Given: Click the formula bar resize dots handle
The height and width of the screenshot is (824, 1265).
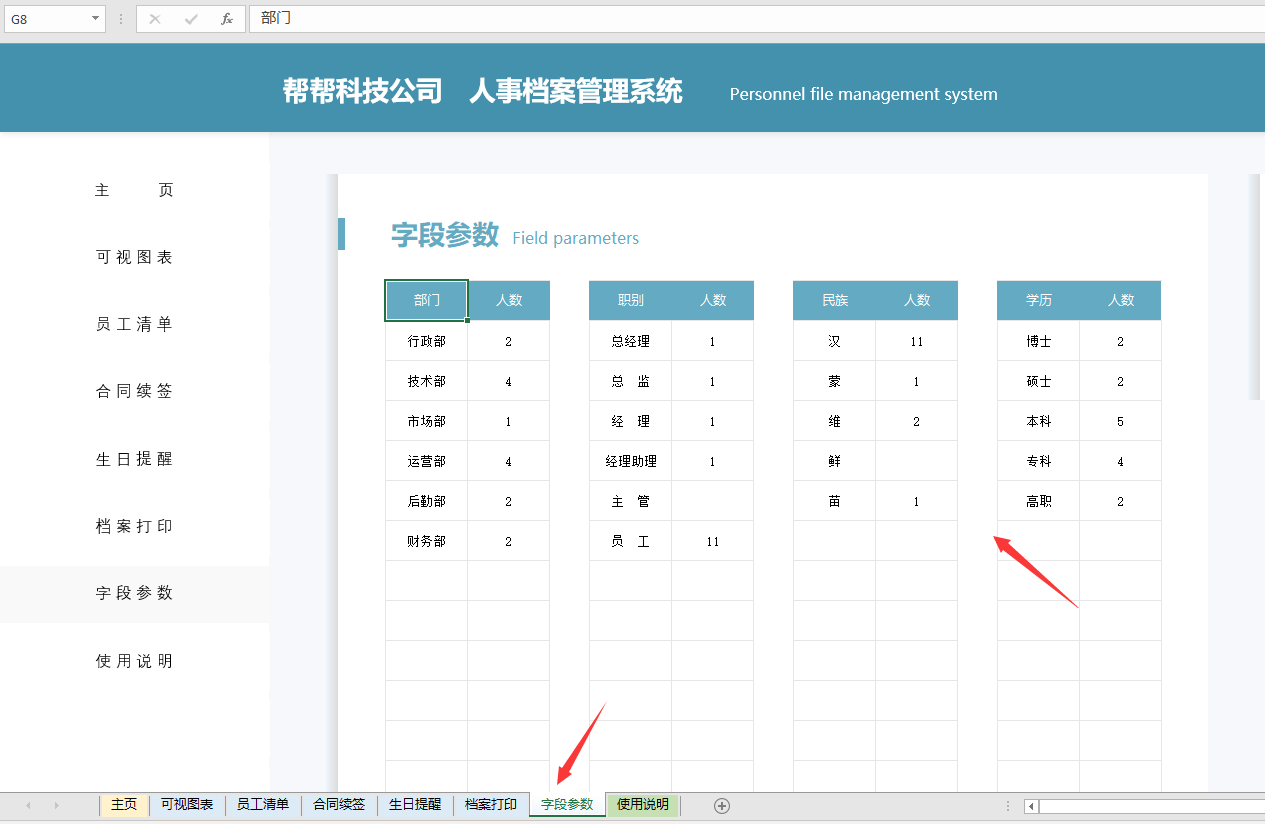Looking at the screenshot, I should point(121,19).
